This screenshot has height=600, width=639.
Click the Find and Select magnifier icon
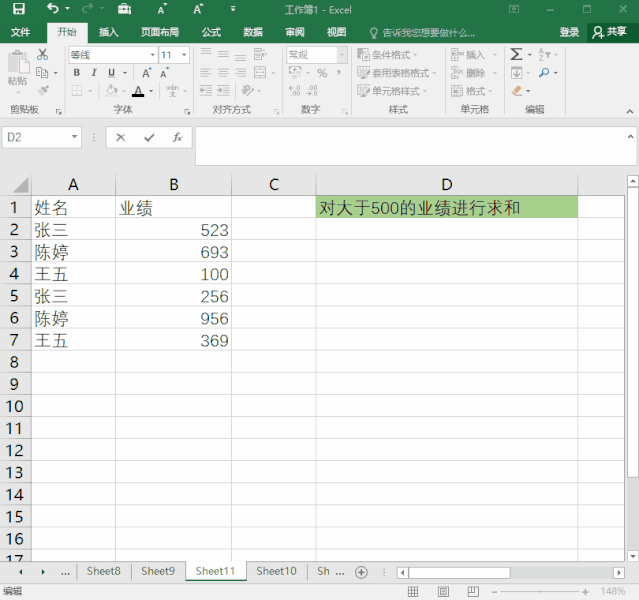544,73
